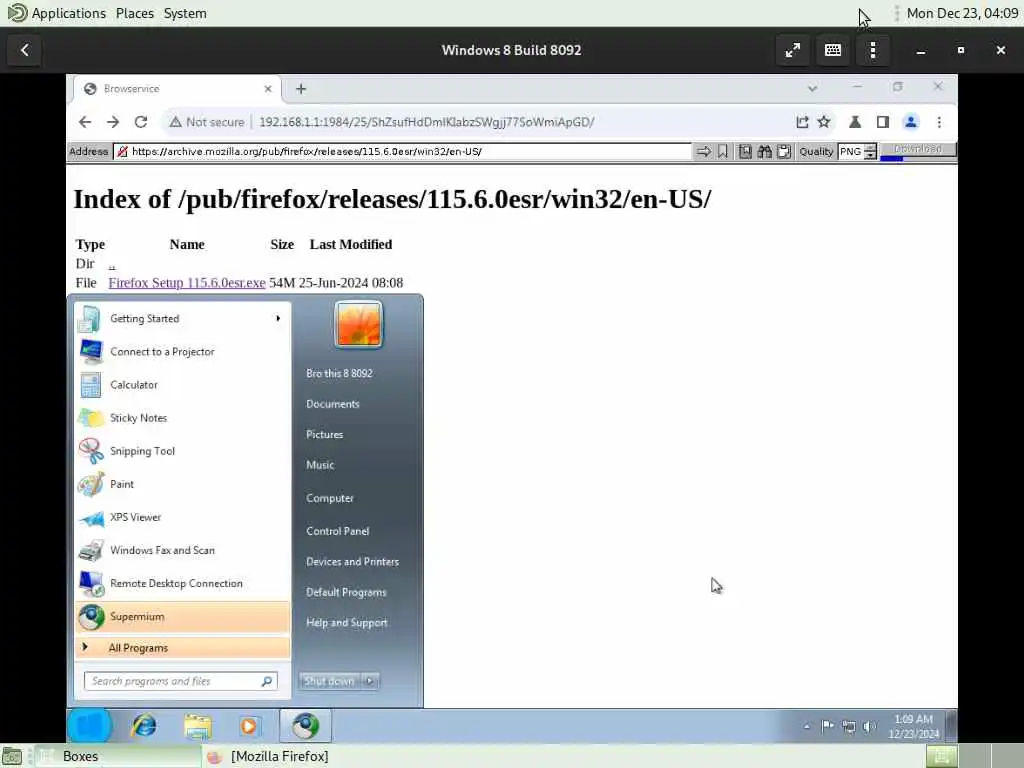The image size is (1024, 768).
Task: Close the Browservice tab
Action: (x=268, y=89)
